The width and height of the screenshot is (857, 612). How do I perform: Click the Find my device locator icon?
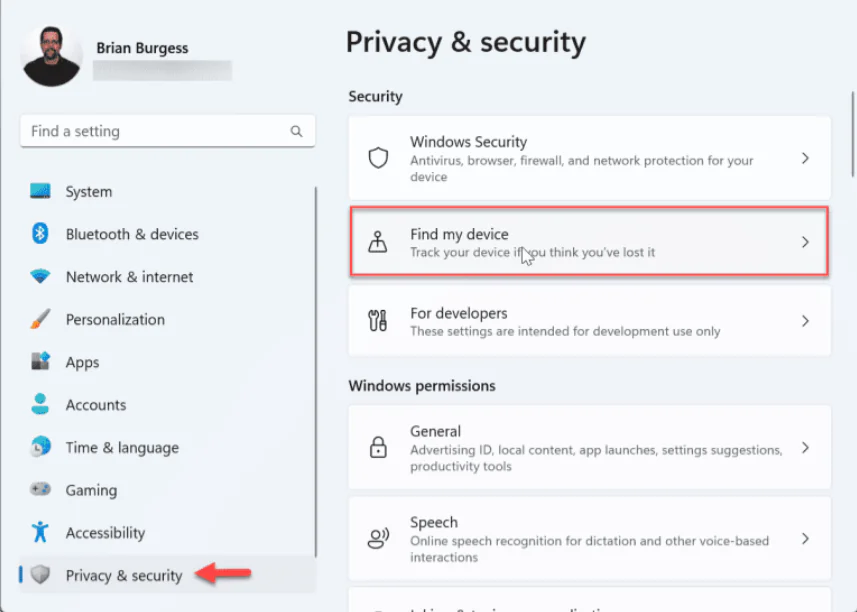(378, 241)
